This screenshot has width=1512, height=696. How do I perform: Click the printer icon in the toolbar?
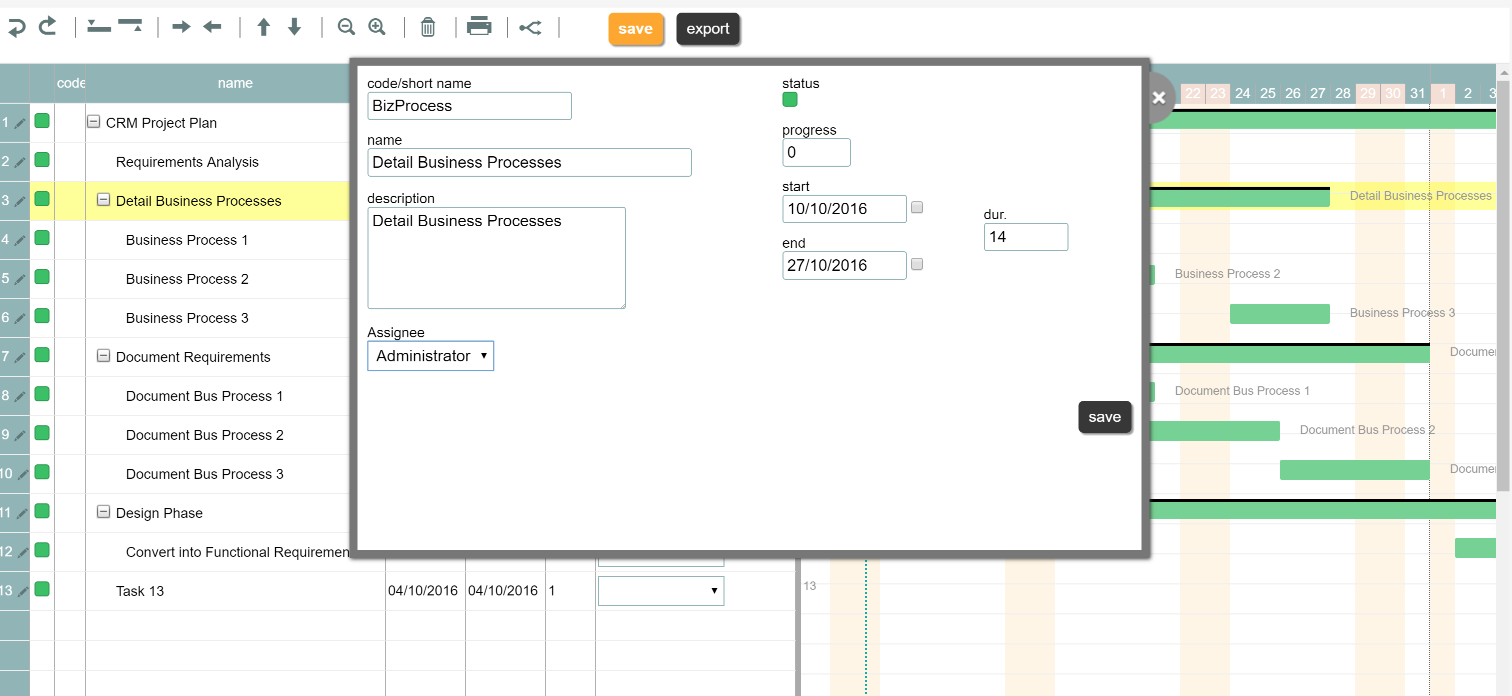pyautogui.click(x=480, y=27)
